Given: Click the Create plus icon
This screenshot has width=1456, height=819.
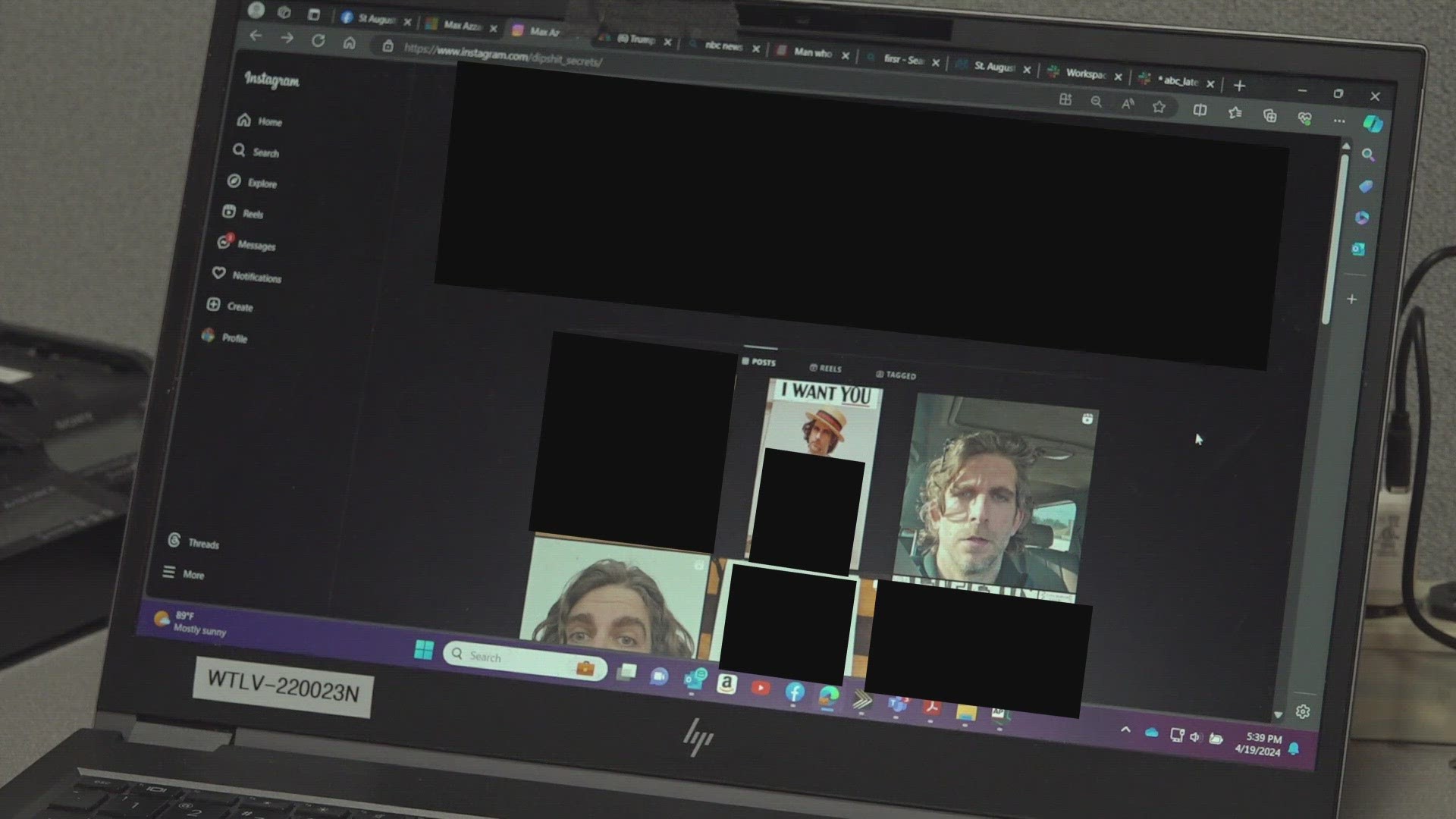Looking at the screenshot, I should pos(214,304).
